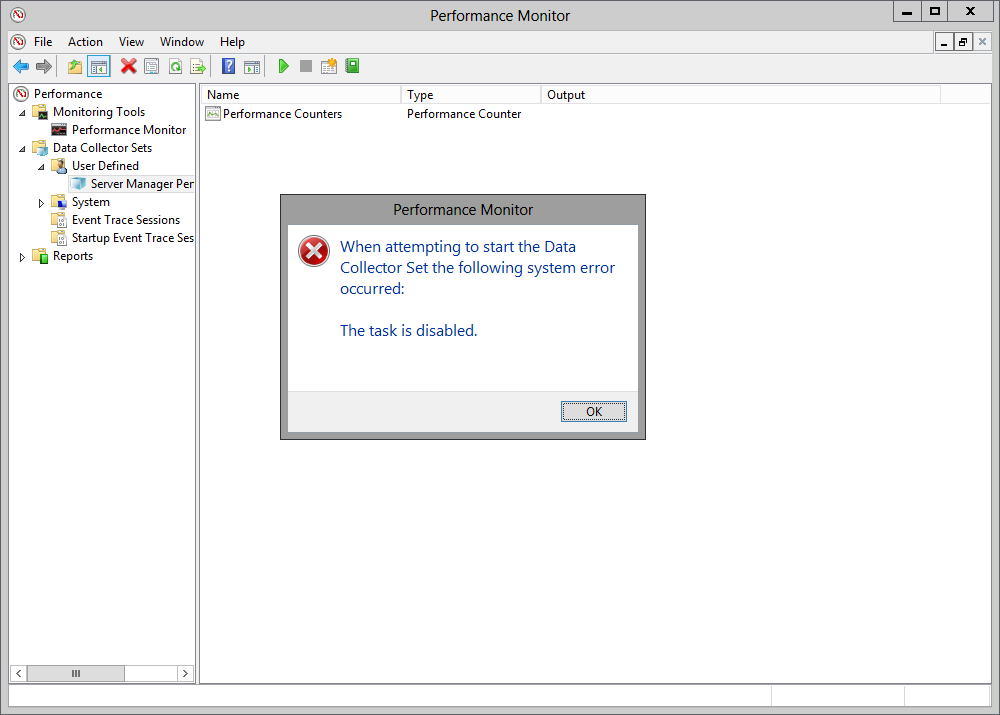Select Startup Event Trace Sessions item

tap(133, 237)
